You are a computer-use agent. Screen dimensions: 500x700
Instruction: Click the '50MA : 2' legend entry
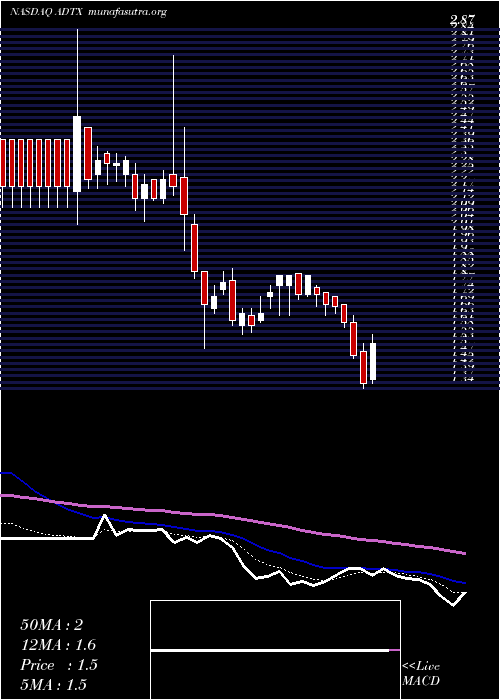[x=52, y=625]
